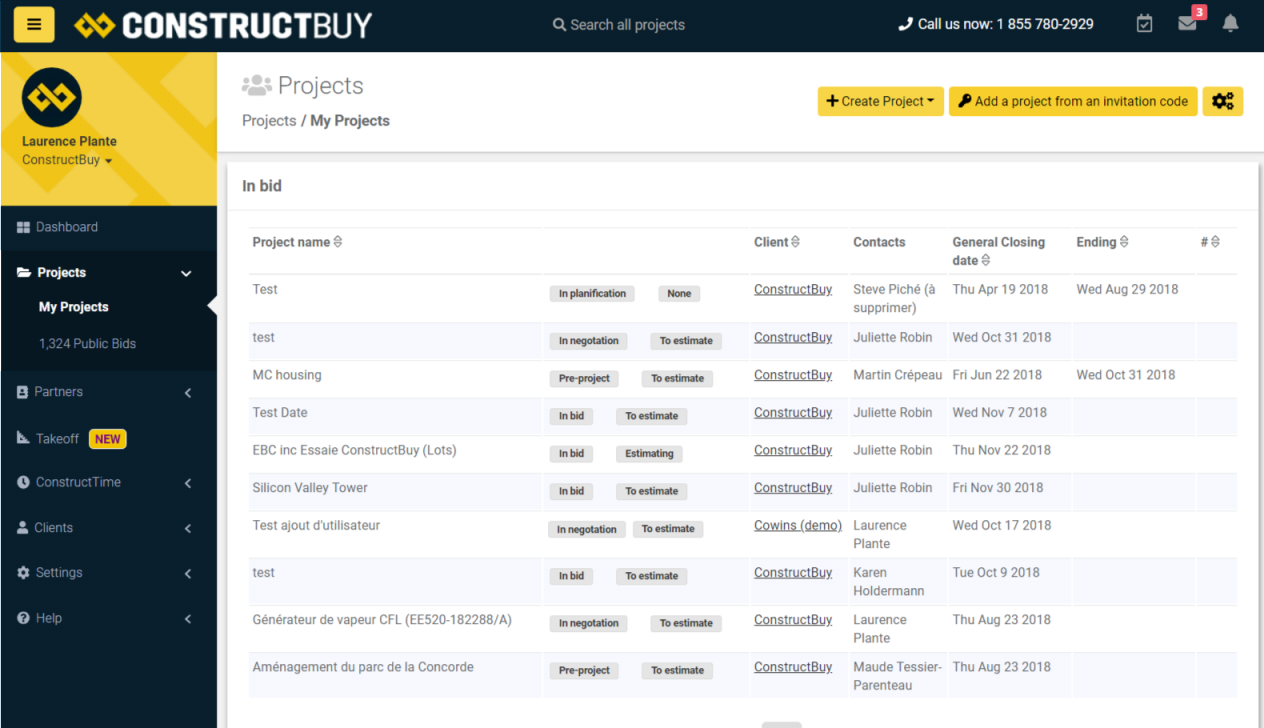Click the Search all projects field
1264x728 pixels.
point(627,25)
